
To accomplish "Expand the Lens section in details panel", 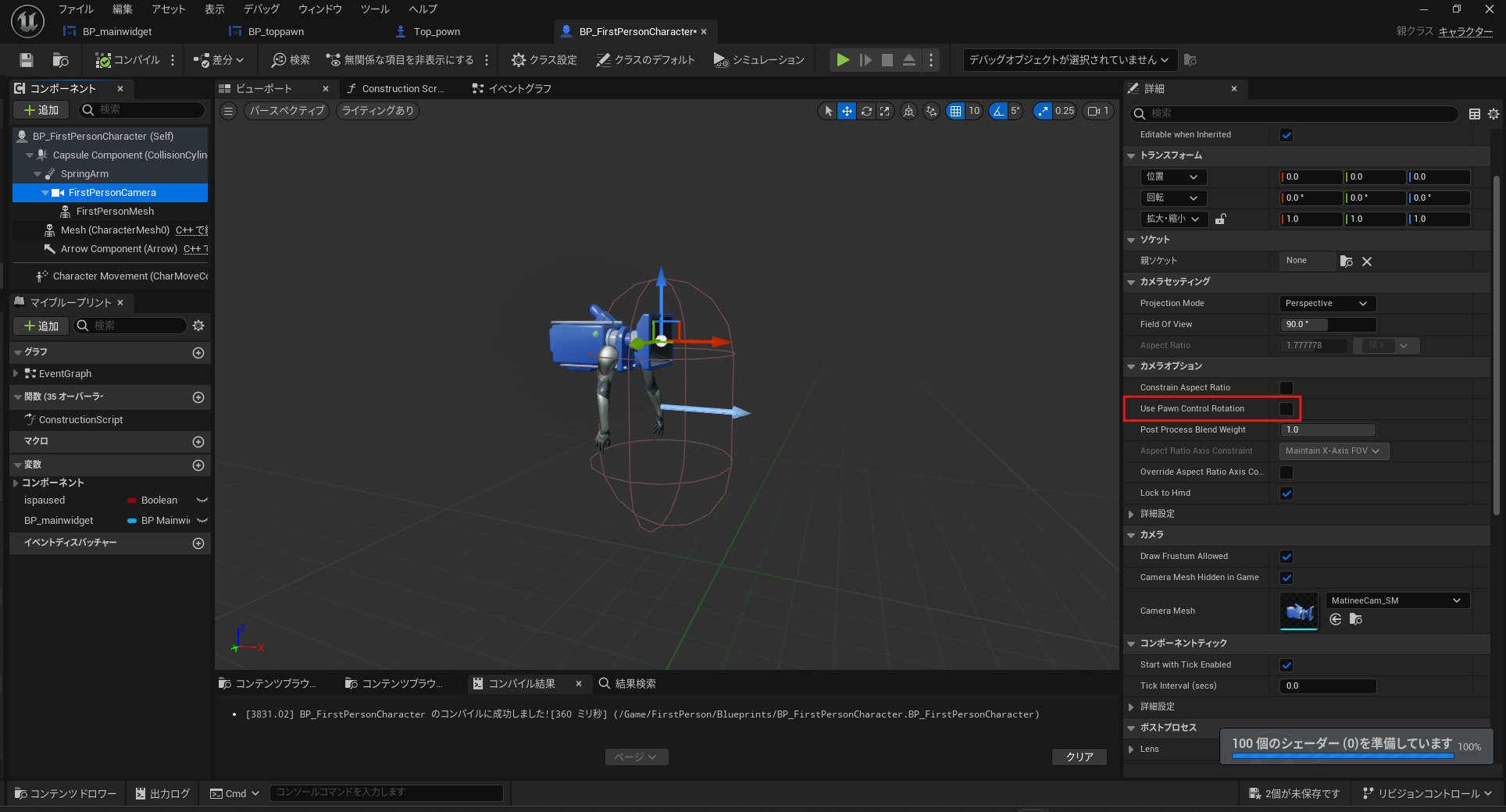I will click(1131, 750).
